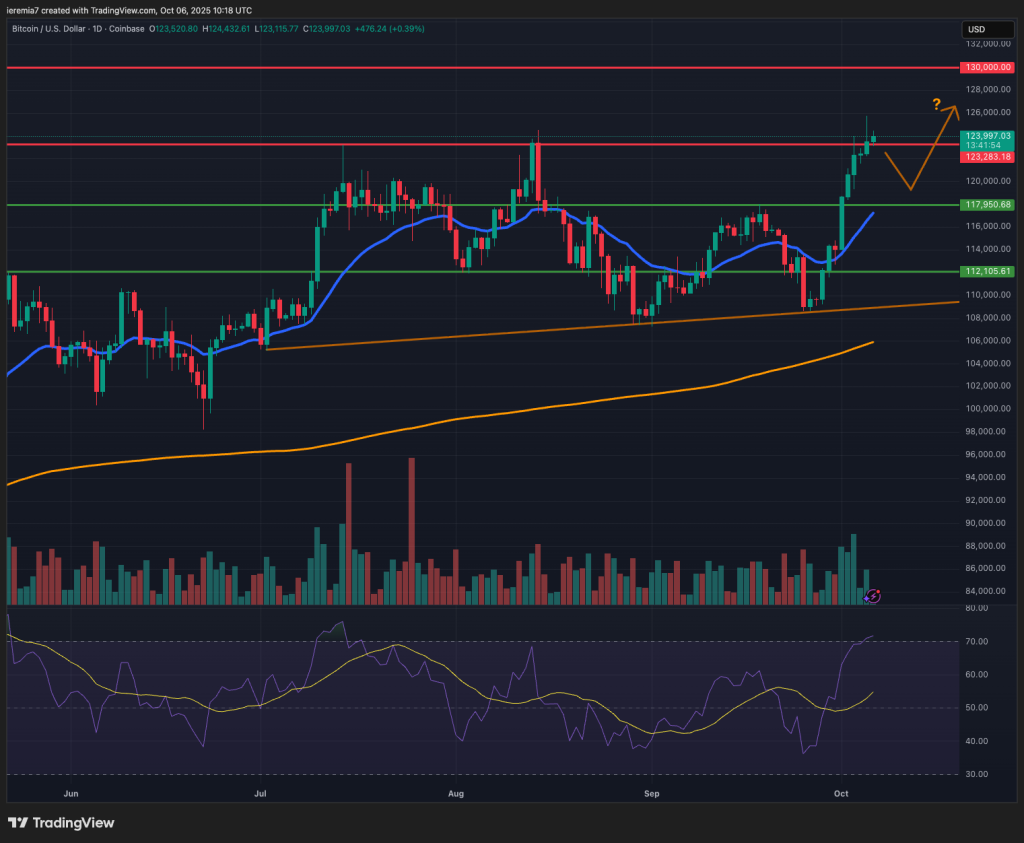This screenshot has height=843, width=1024.
Task: Click the orange question mark annotation
Action: point(936,104)
